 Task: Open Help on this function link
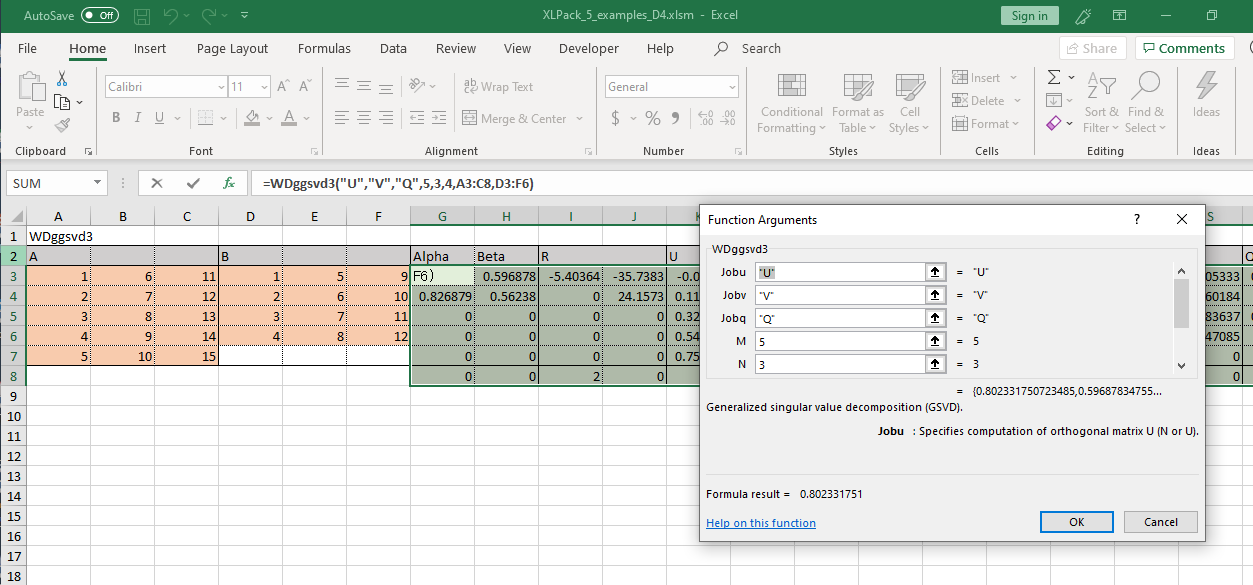[x=761, y=523]
